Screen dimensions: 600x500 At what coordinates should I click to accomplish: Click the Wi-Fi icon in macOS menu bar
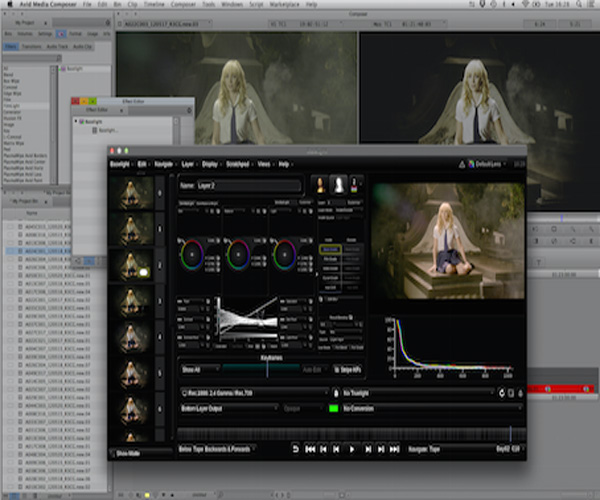[525, 4]
